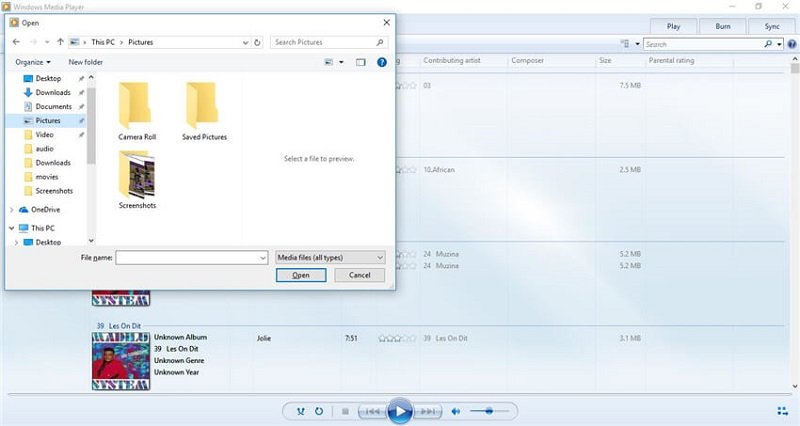Switch to the Sync tab in Media Player
The image size is (800, 426).
[772, 27]
